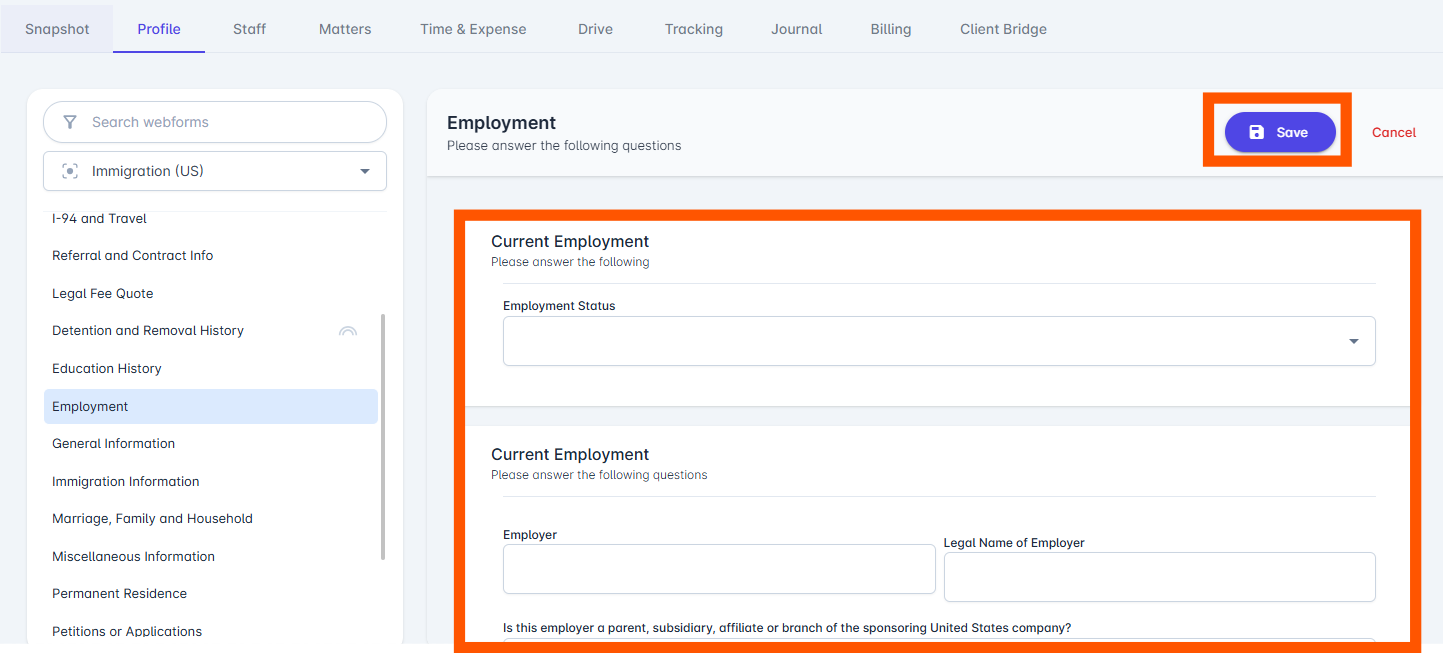Go to the Billing tab
1443x653 pixels.
(891, 29)
